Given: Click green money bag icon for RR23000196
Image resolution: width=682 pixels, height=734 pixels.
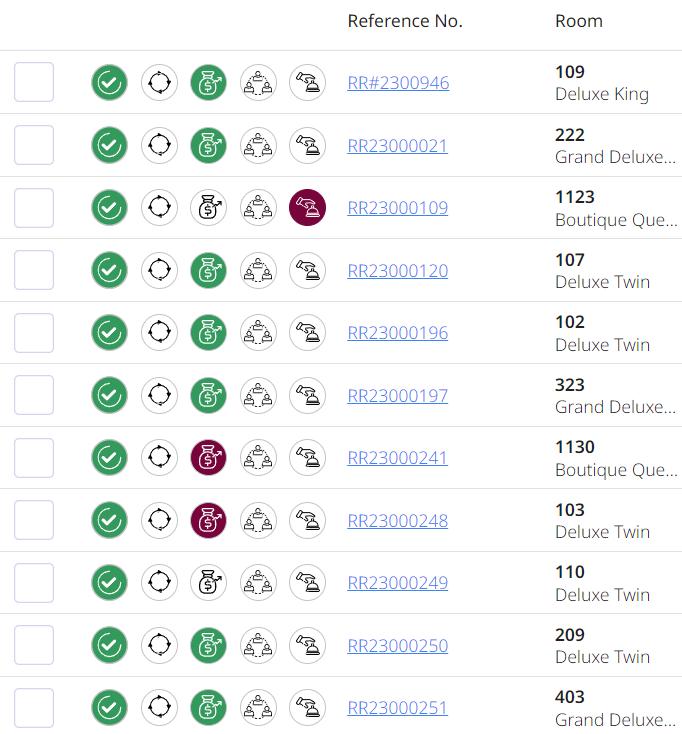Looking at the screenshot, I should click(x=208, y=333).
